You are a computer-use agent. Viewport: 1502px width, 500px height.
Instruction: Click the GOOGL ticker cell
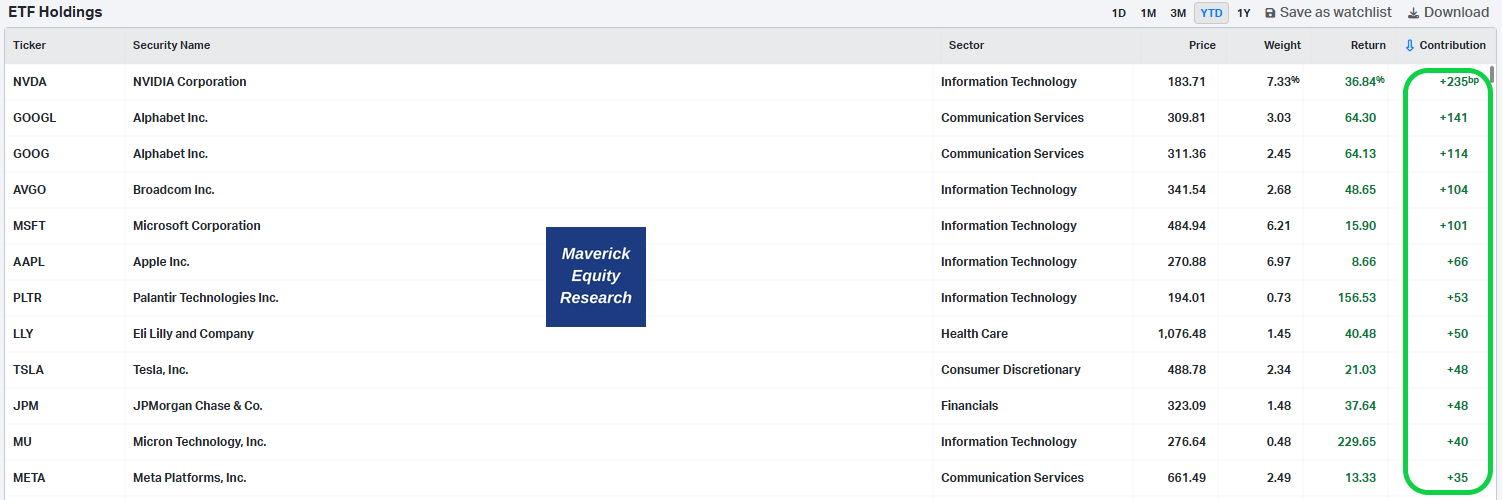coord(35,118)
